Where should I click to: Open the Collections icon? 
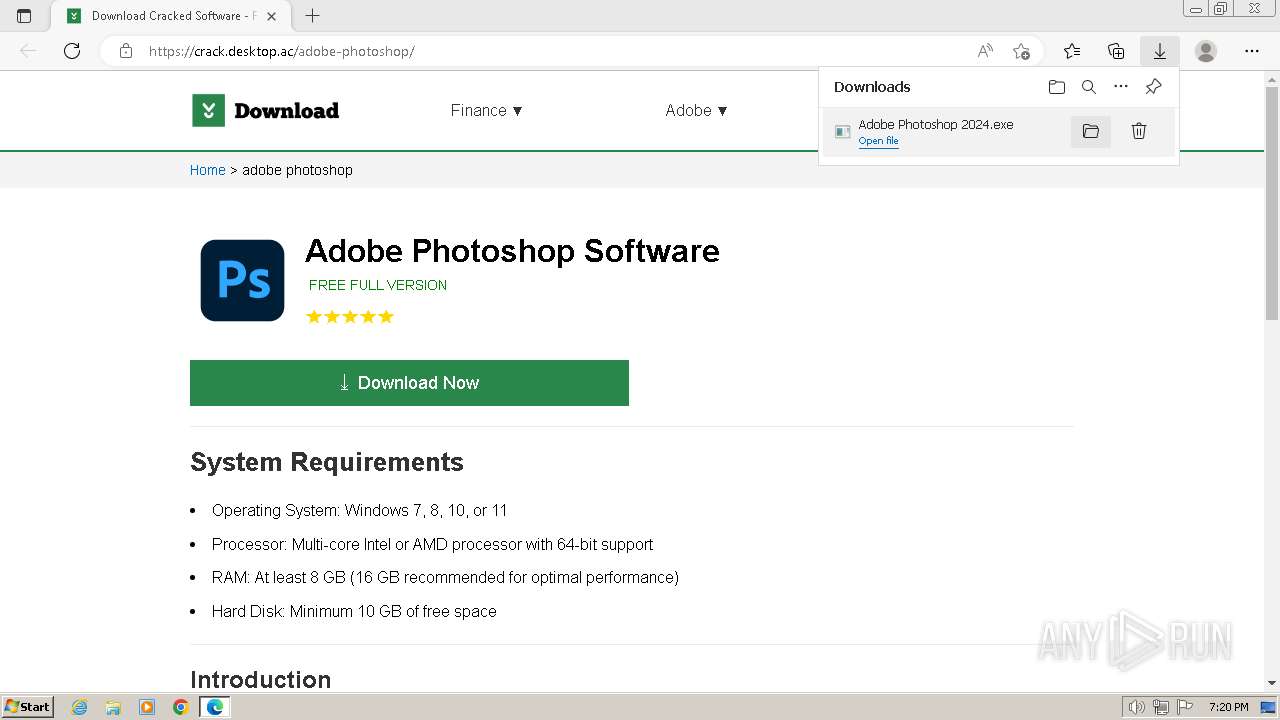tap(1116, 51)
